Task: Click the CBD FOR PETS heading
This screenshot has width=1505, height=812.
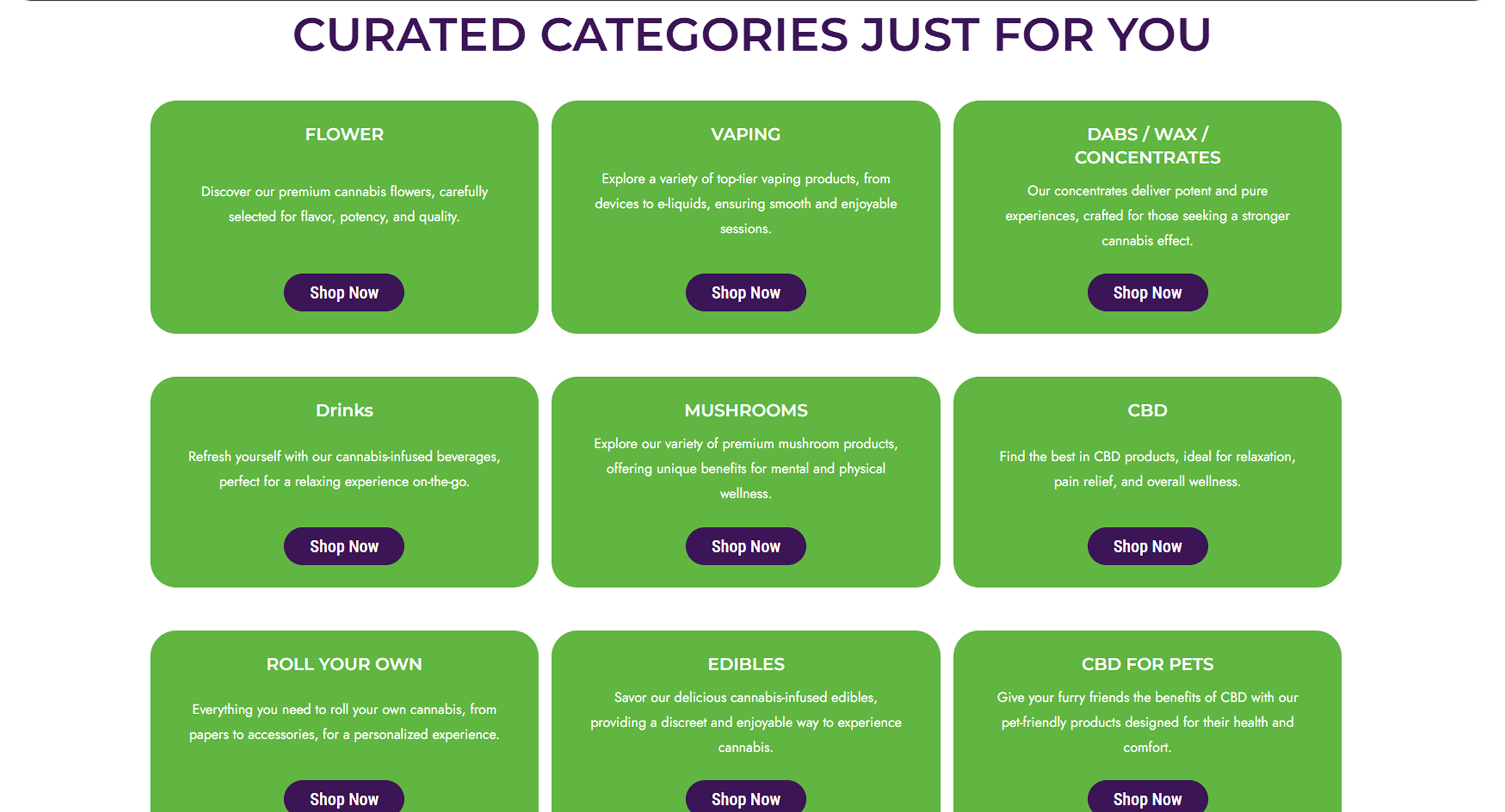Action: (x=1147, y=664)
